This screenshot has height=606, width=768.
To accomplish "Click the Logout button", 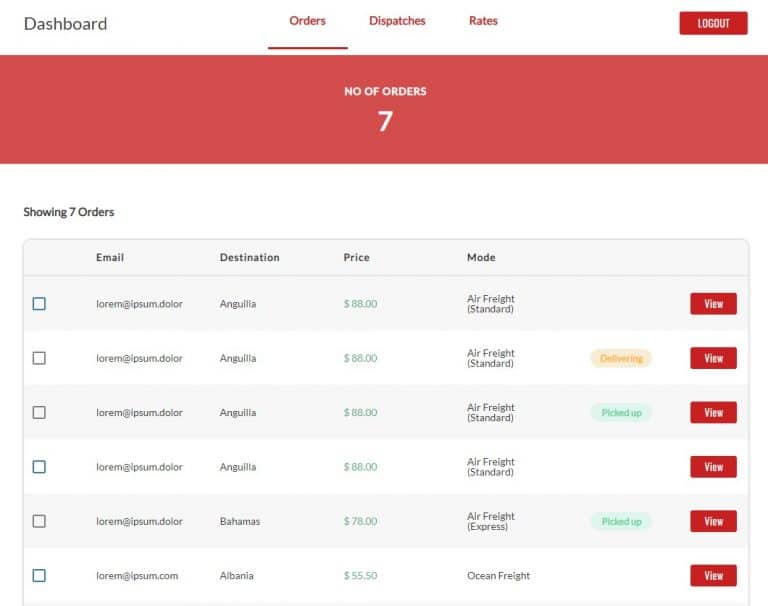I will click(713, 23).
